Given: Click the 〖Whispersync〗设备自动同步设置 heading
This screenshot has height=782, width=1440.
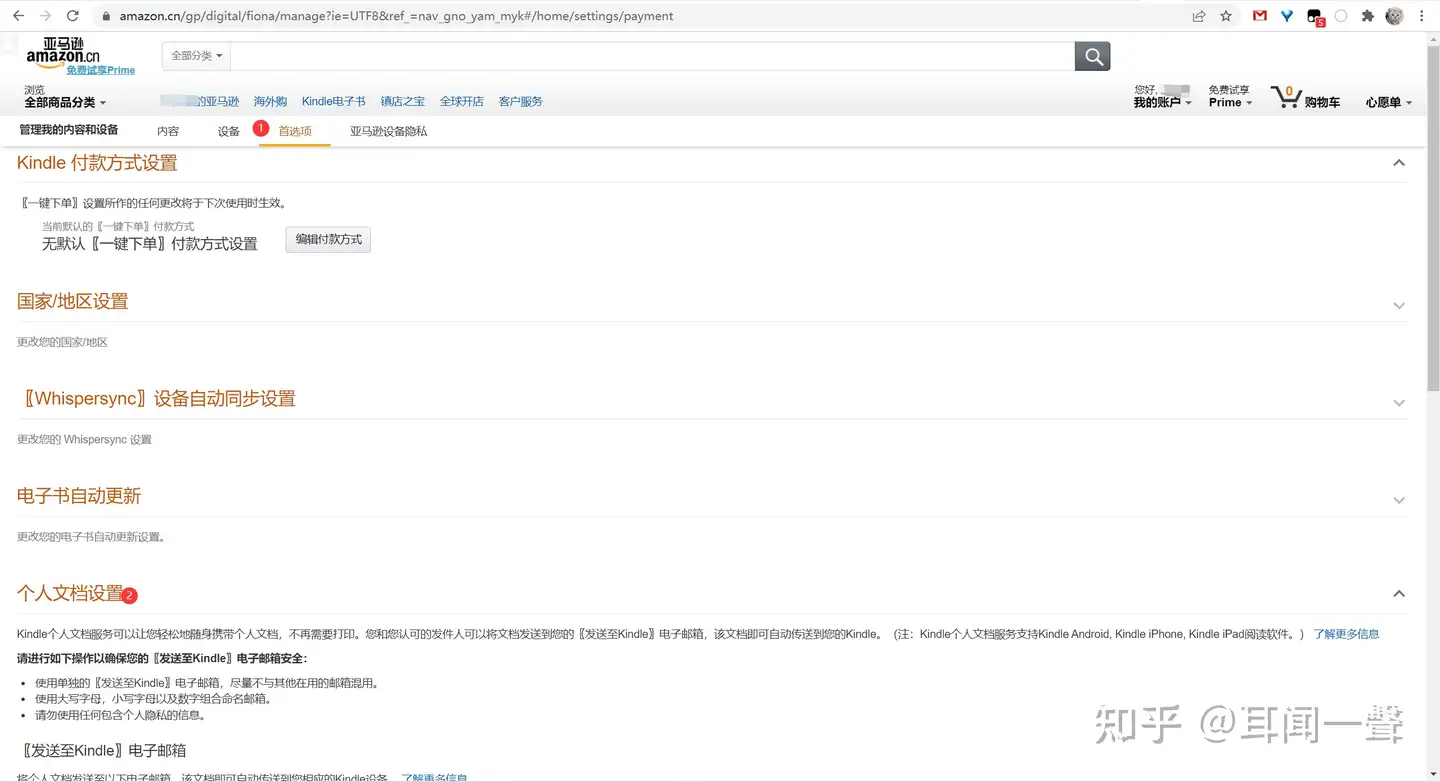Looking at the screenshot, I should (159, 399).
